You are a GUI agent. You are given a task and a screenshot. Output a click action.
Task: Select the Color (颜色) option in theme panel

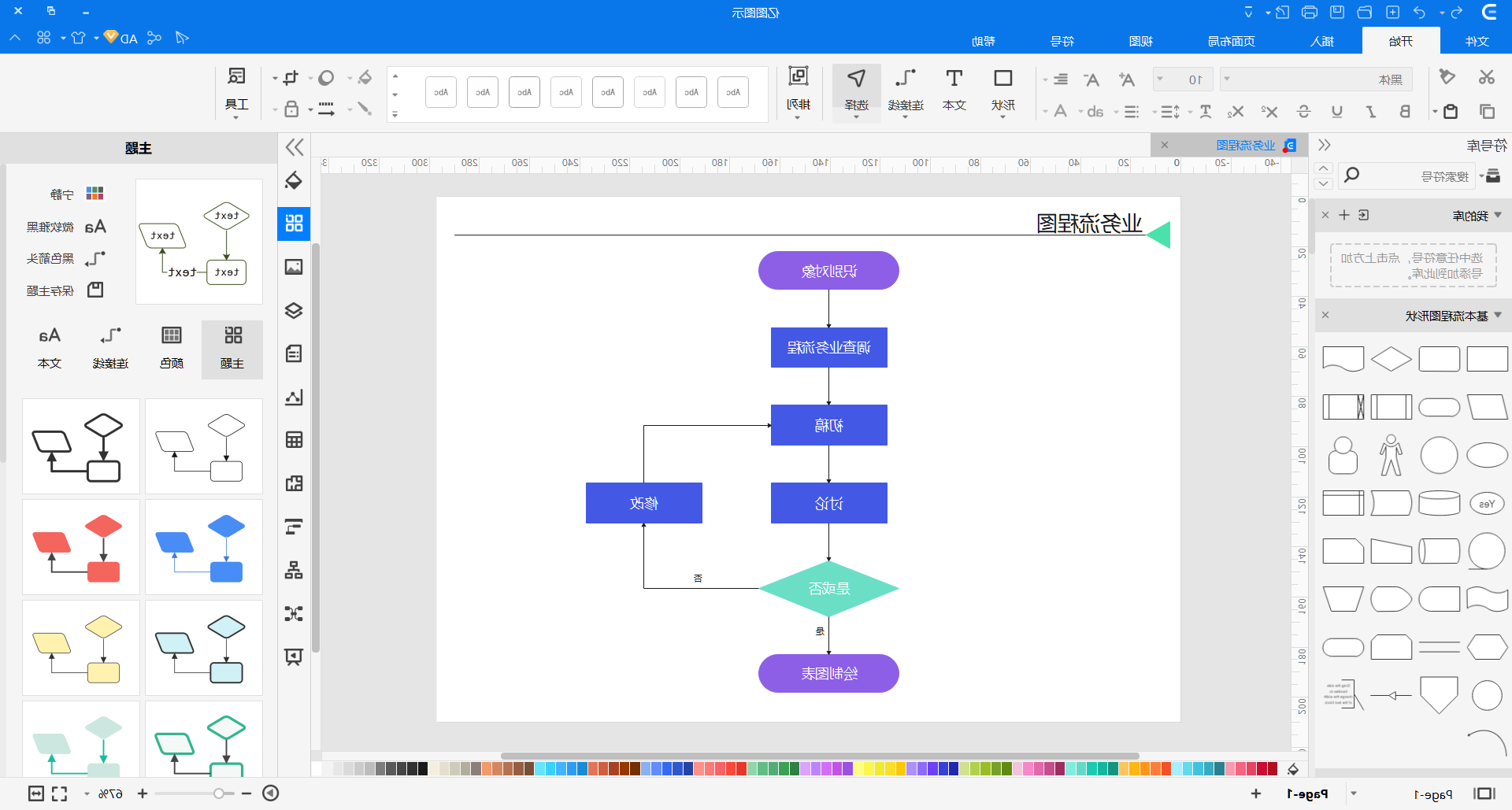point(172,348)
